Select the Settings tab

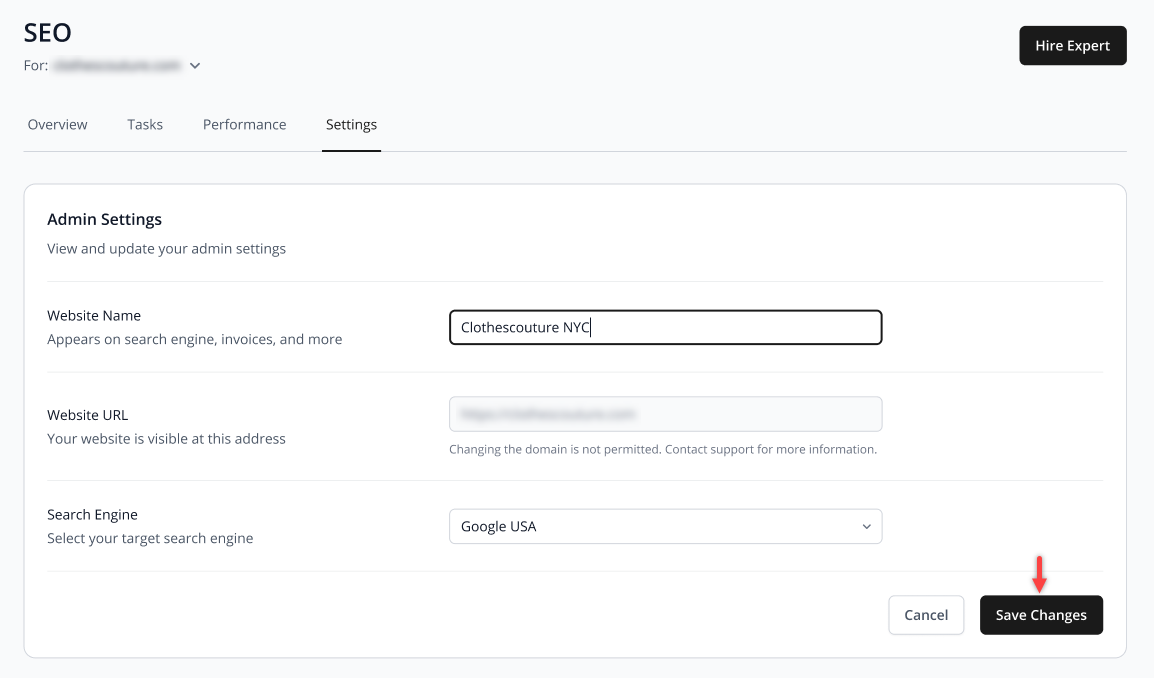351,124
